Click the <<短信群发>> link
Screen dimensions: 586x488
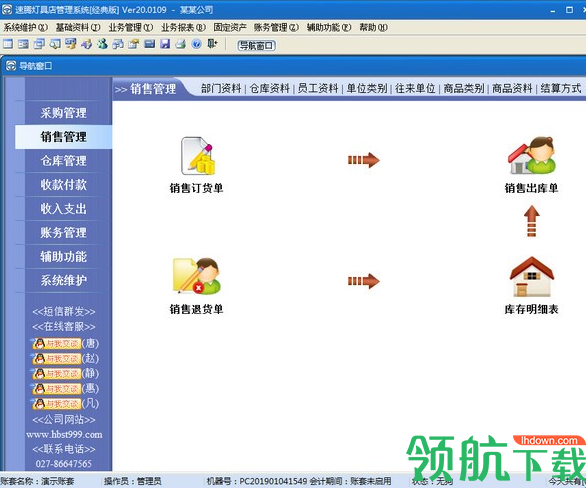point(64,311)
